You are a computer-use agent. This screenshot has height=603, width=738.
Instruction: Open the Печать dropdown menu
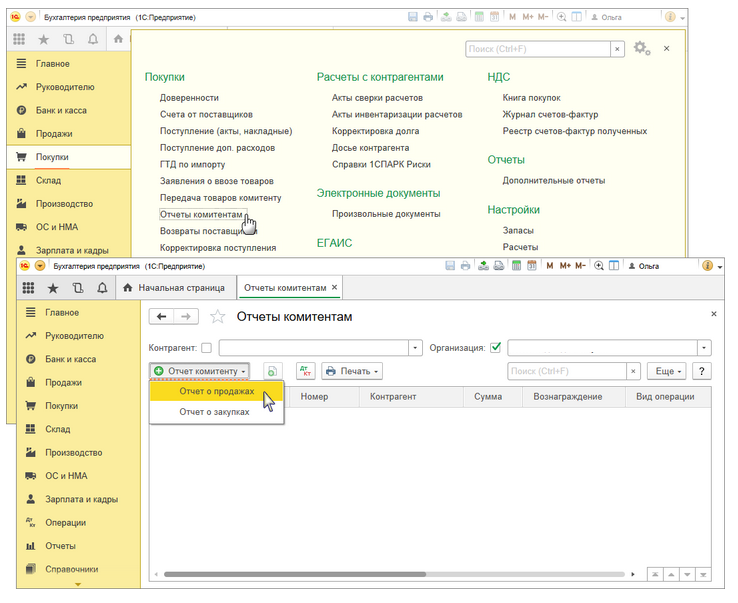pos(352,371)
